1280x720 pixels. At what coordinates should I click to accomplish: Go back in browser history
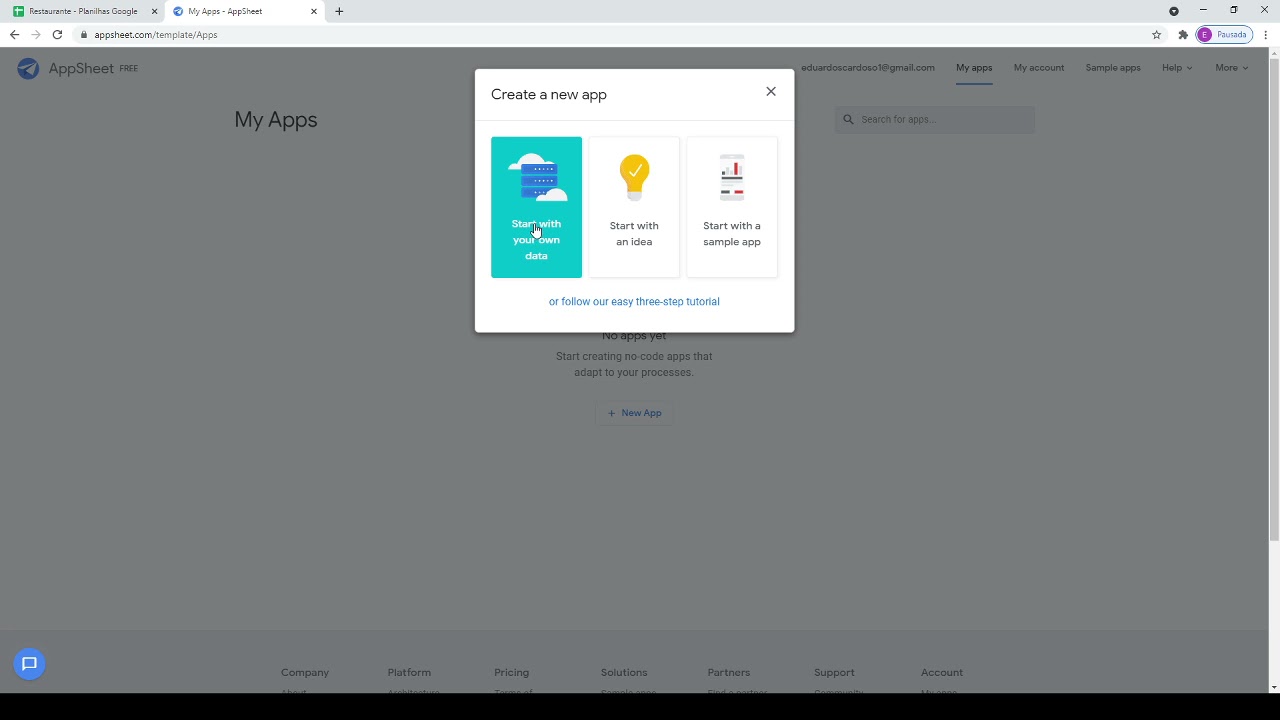click(x=14, y=35)
